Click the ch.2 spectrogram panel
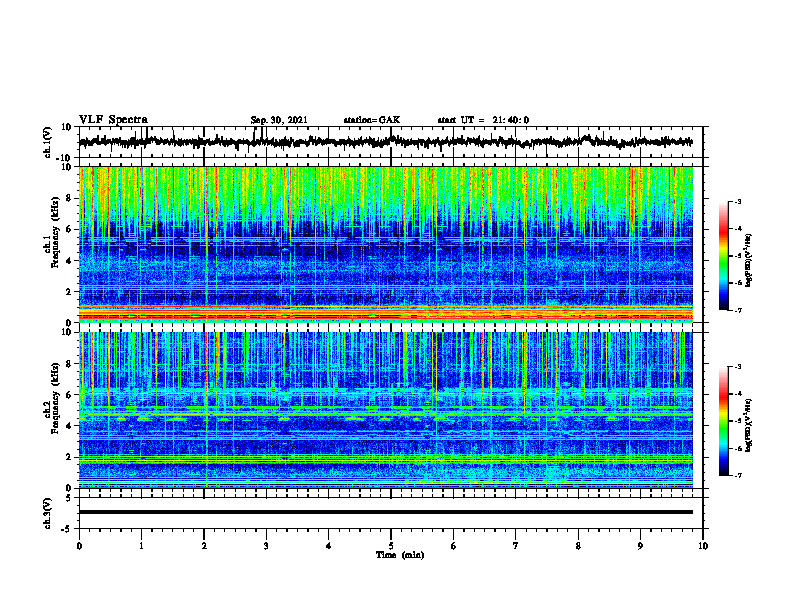 pos(385,410)
